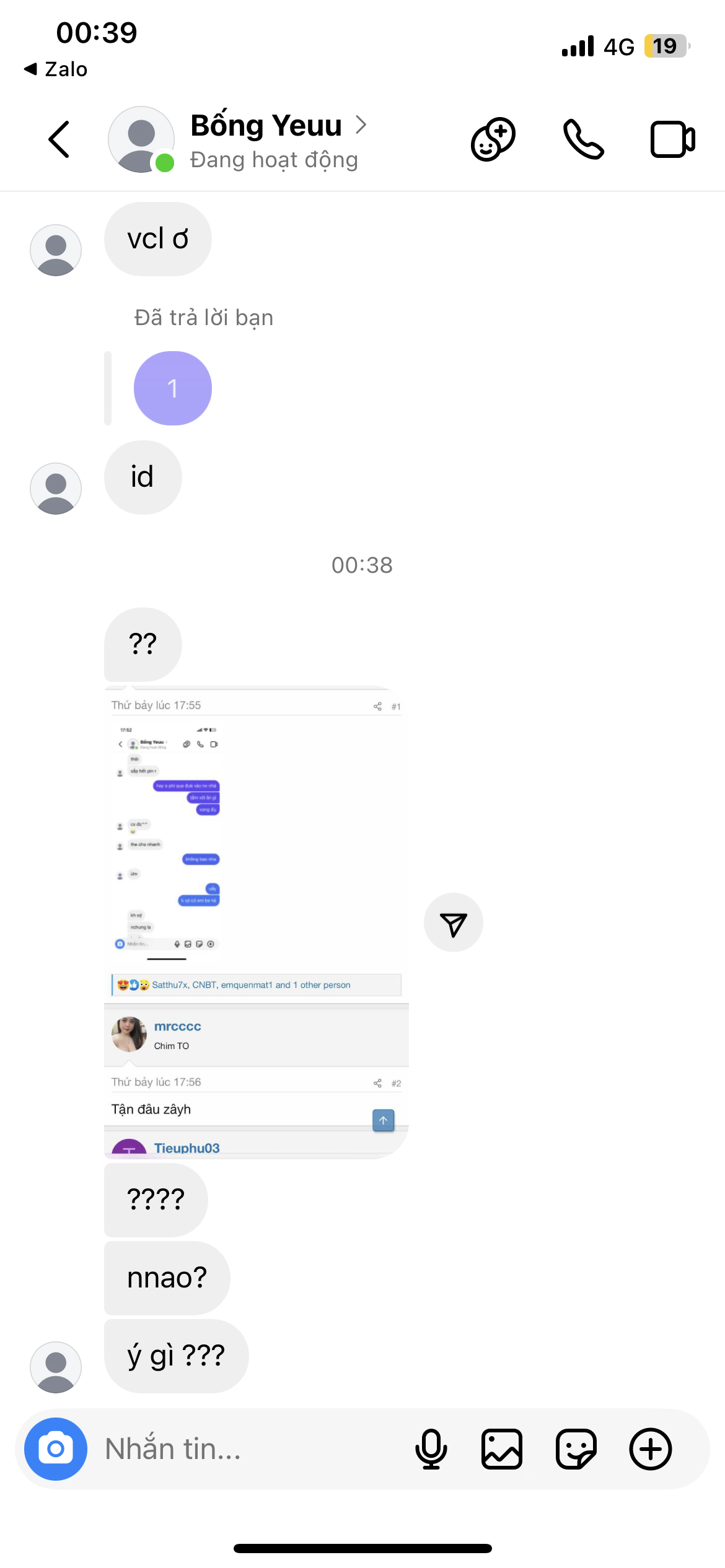Tap the message input field Nhắn tin...
Screen dimensions: 725x1568
point(248,1449)
